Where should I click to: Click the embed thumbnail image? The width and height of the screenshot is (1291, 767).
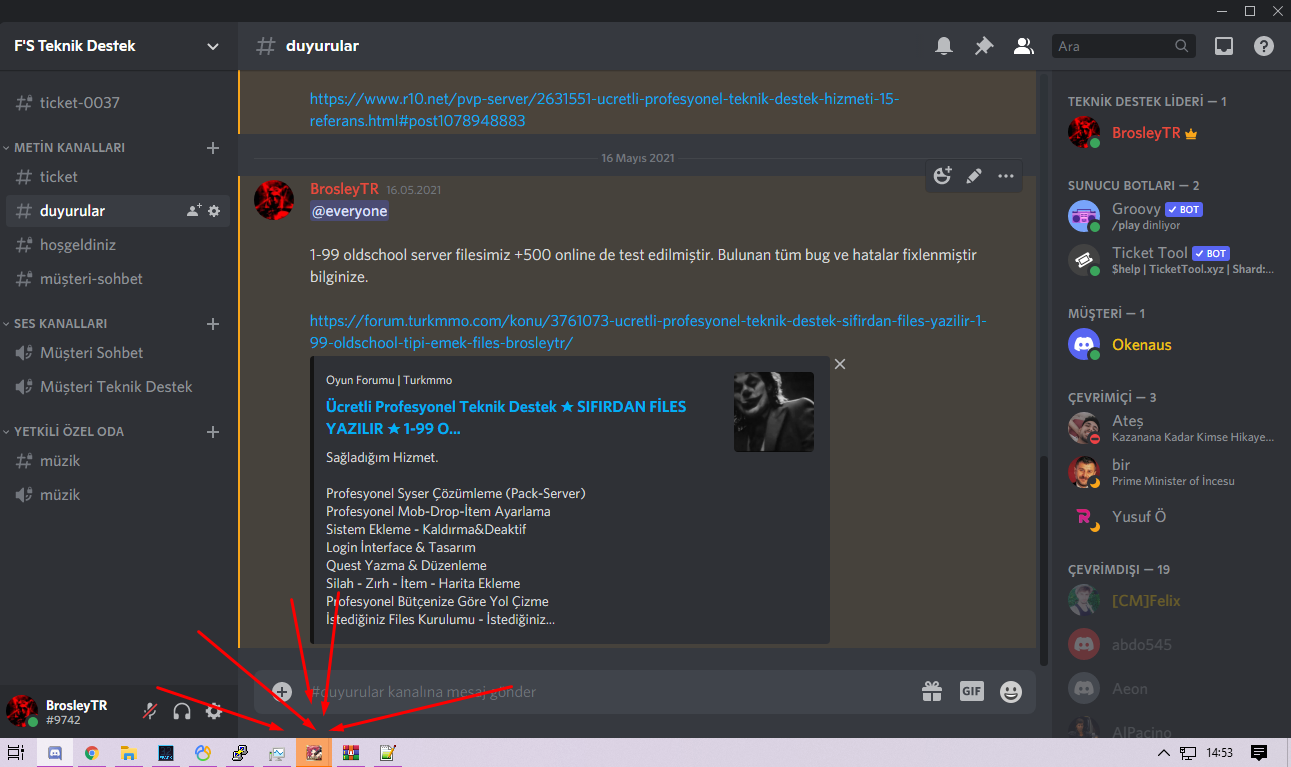774,412
